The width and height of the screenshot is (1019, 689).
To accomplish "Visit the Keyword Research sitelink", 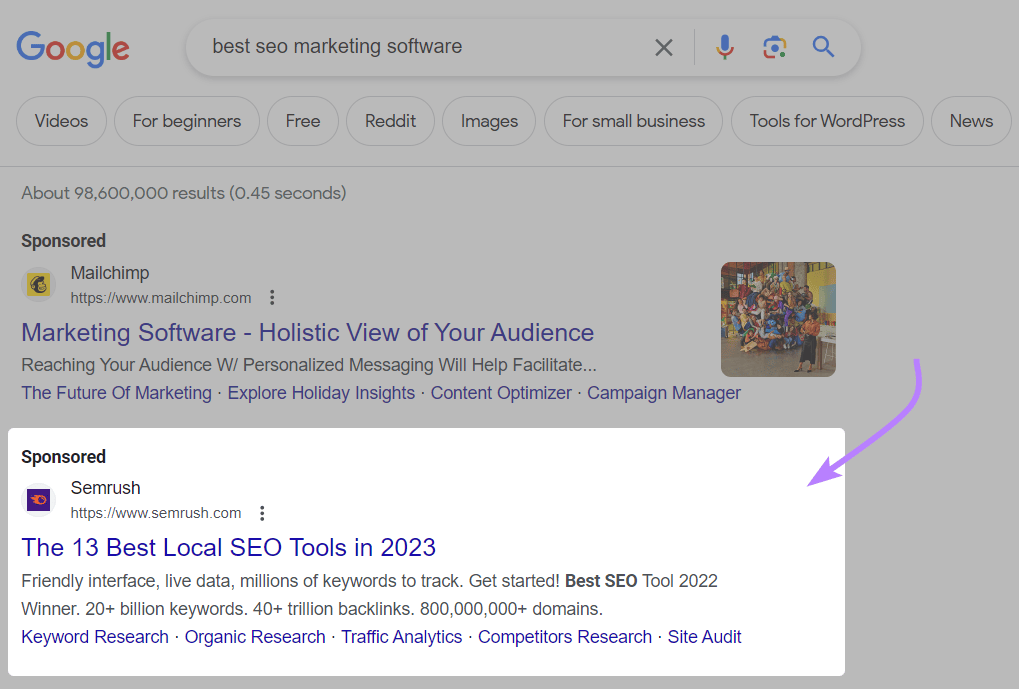I will (x=94, y=636).
